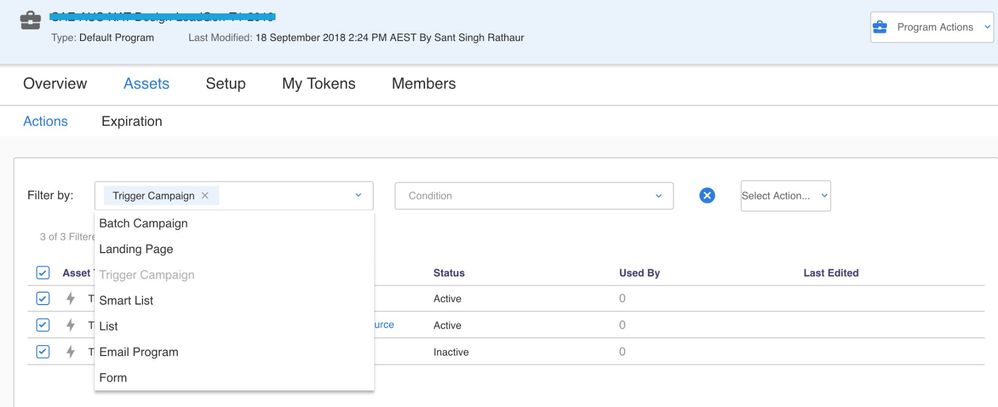Click the briefcase icon in Program Actions
Image resolution: width=998 pixels, height=407 pixels.
pos(880,28)
